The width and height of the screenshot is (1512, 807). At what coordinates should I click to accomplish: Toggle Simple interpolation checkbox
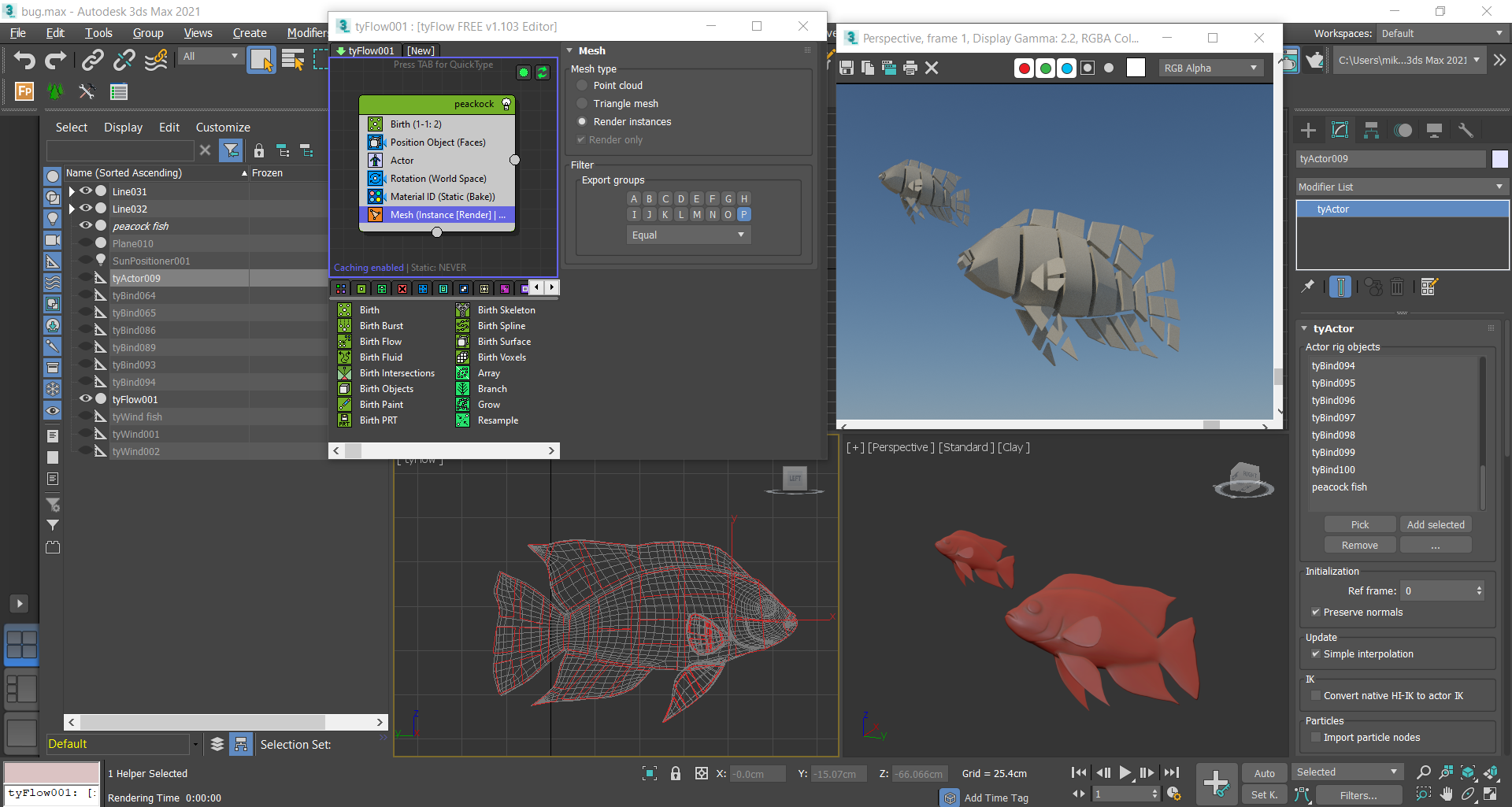click(x=1315, y=654)
